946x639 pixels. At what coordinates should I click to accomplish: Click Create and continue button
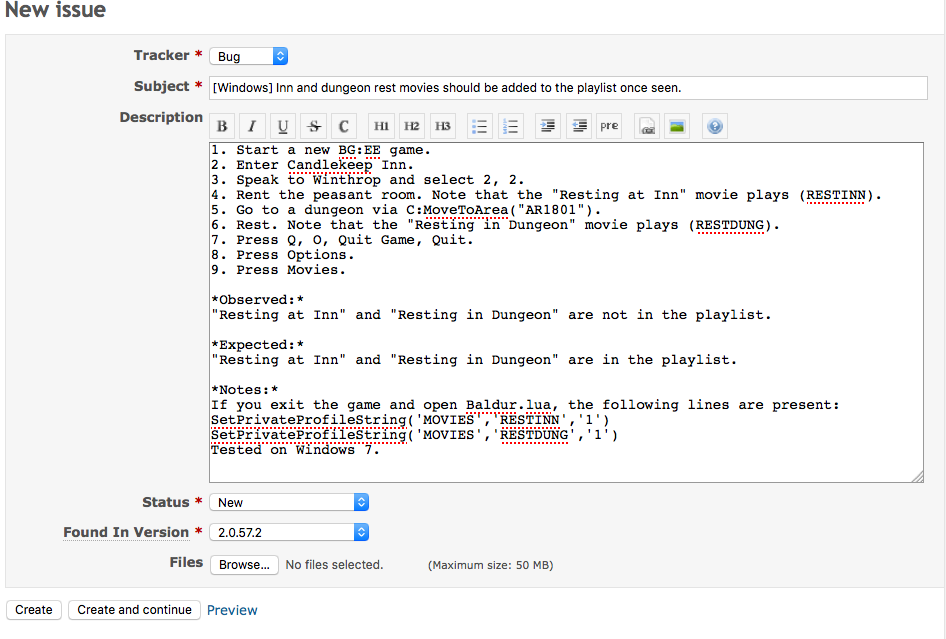[135, 610]
